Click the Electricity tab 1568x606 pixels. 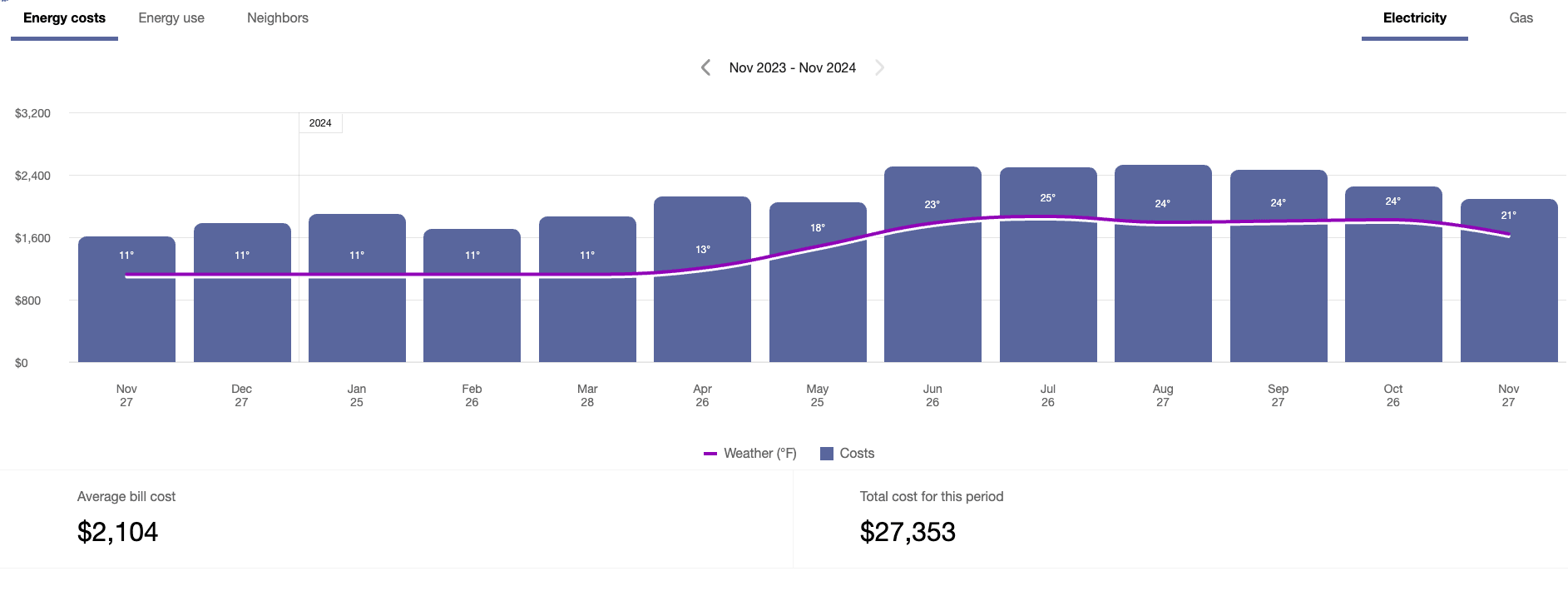click(x=1413, y=17)
